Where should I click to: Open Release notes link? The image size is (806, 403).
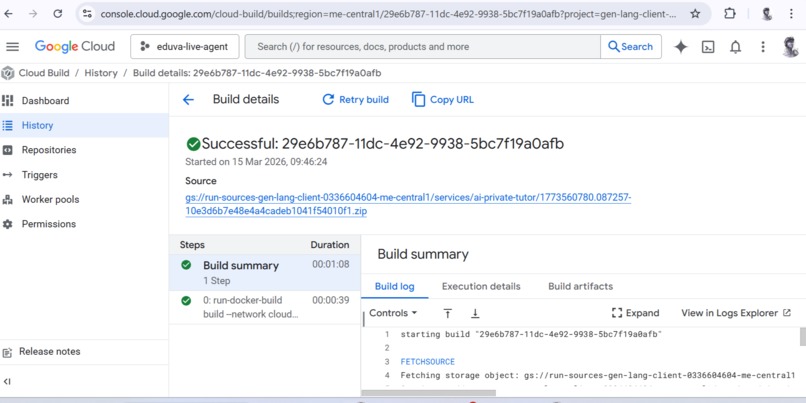pyautogui.click(x=49, y=352)
